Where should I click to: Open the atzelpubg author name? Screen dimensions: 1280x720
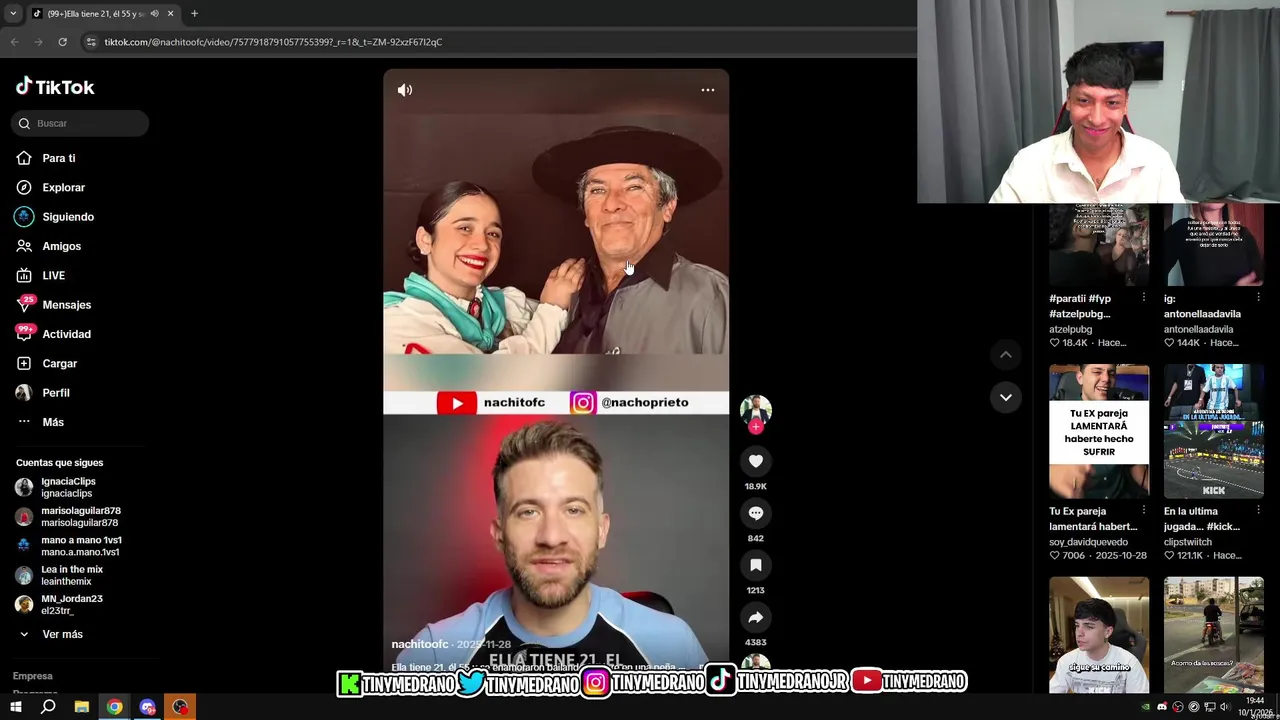[x=1070, y=329]
